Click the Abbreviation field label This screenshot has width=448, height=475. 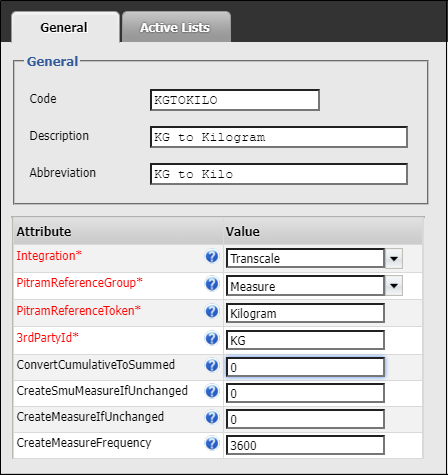point(63,173)
